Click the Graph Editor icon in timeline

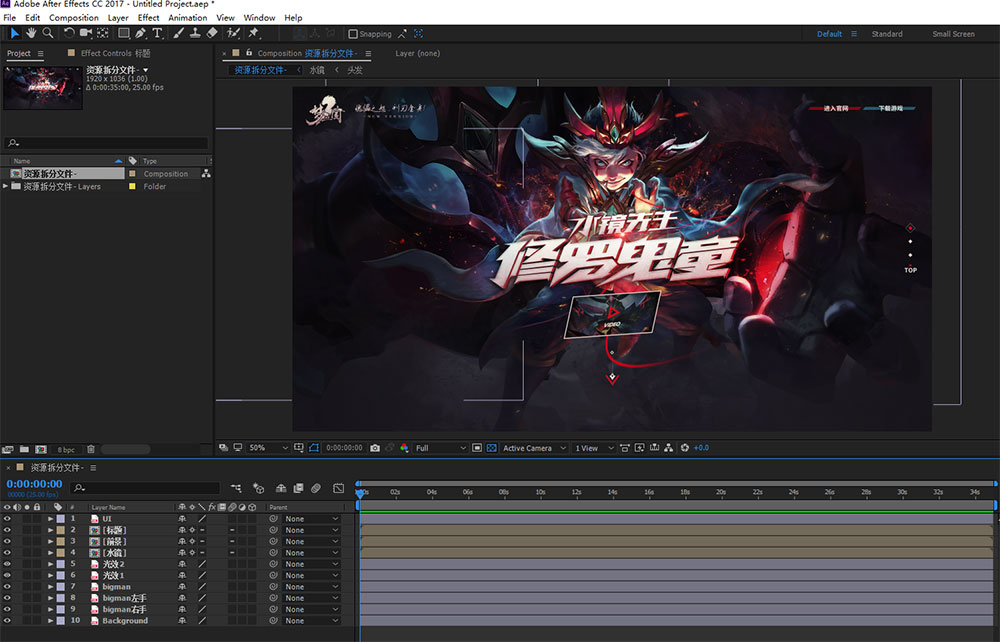(x=339, y=488)
